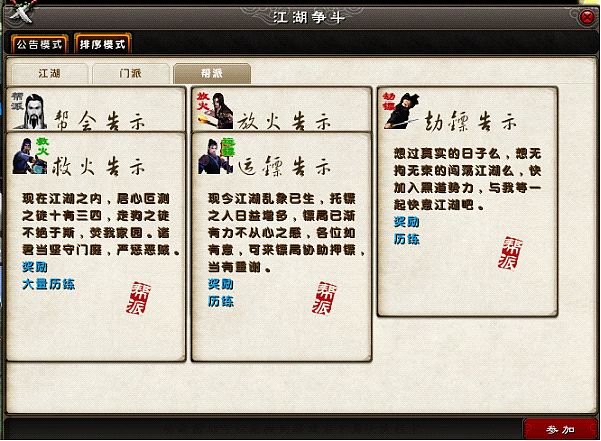Screen dimensions: 601x441
Task: Open the 江湖 tab
Action: click(x=50, y=73)
